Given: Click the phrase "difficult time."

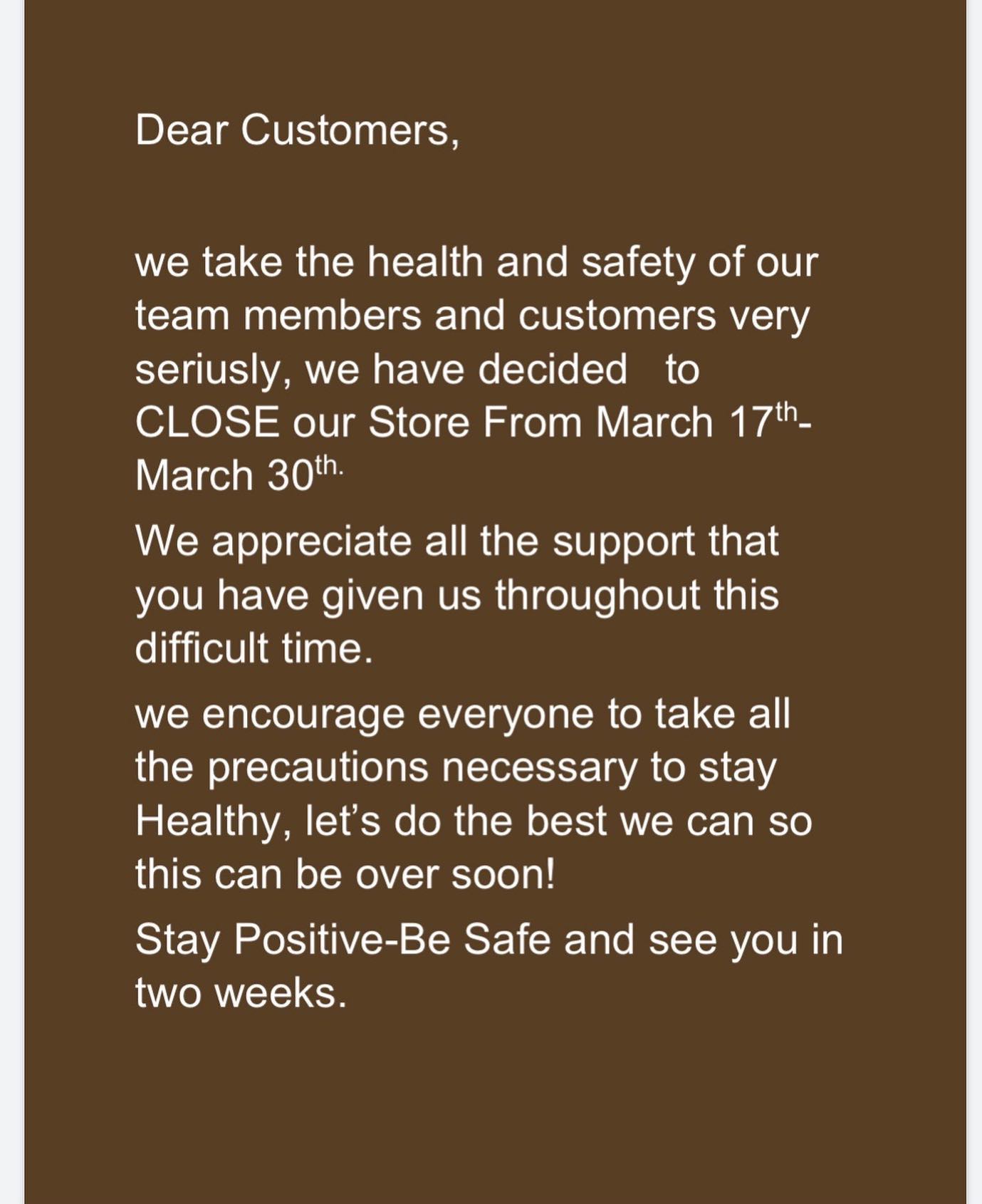Looking at the screenshot, I should coord(254,648).
